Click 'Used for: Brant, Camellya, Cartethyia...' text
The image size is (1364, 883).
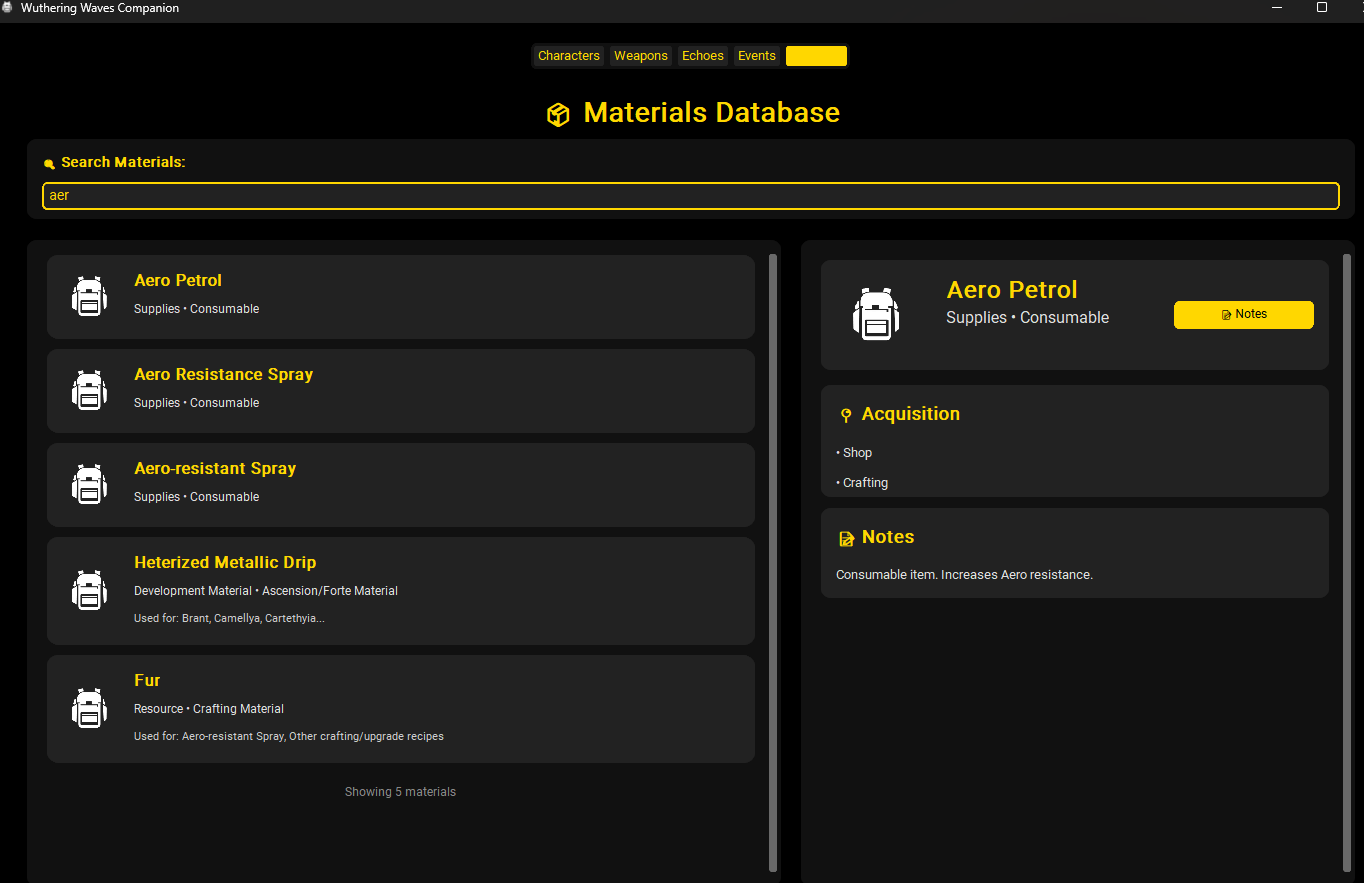(229, 619)
